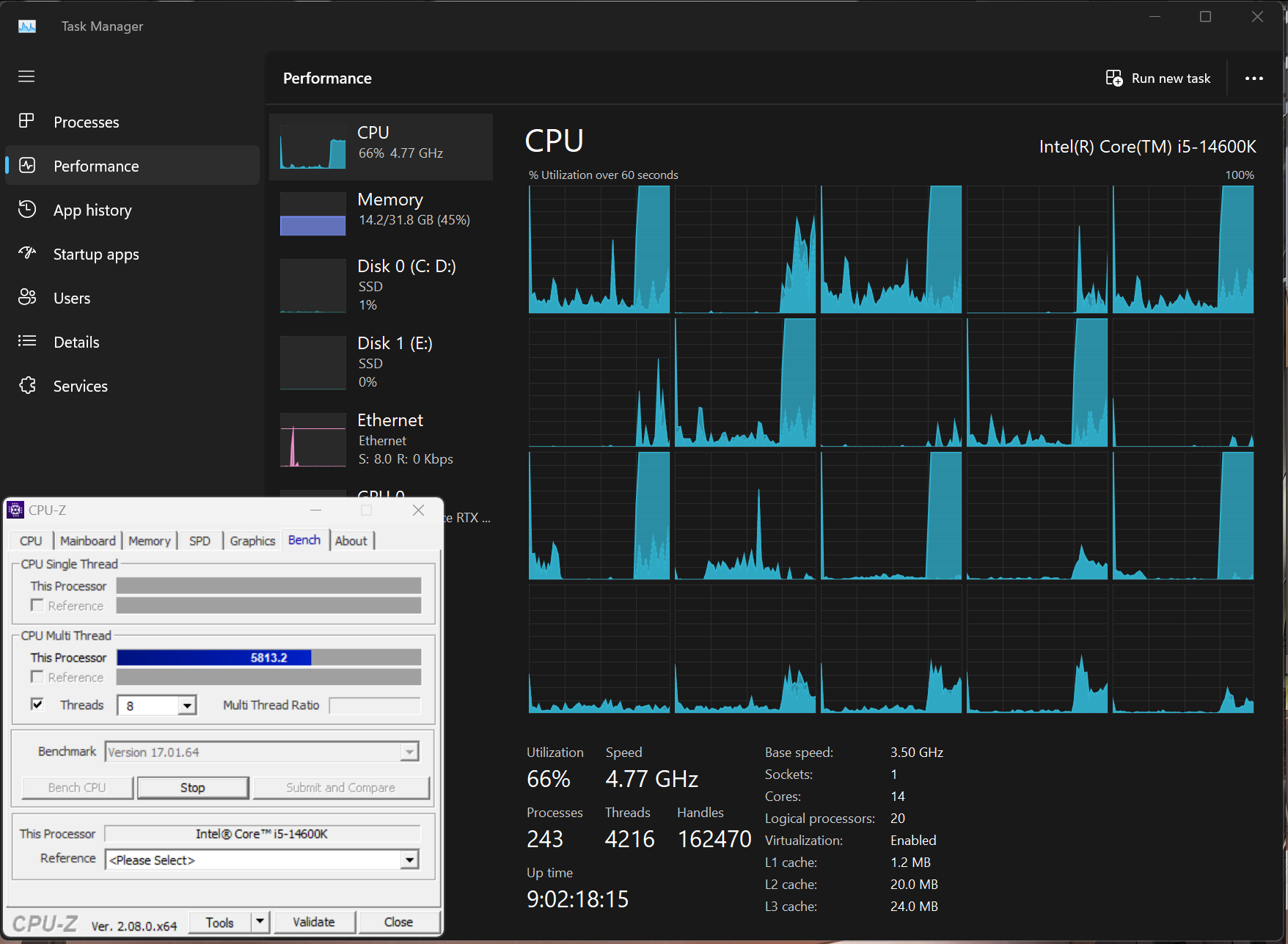The image size is (1288, 944).
Task: Click the Single Thread This Processor bar
Action: click(x=268, y=585)
